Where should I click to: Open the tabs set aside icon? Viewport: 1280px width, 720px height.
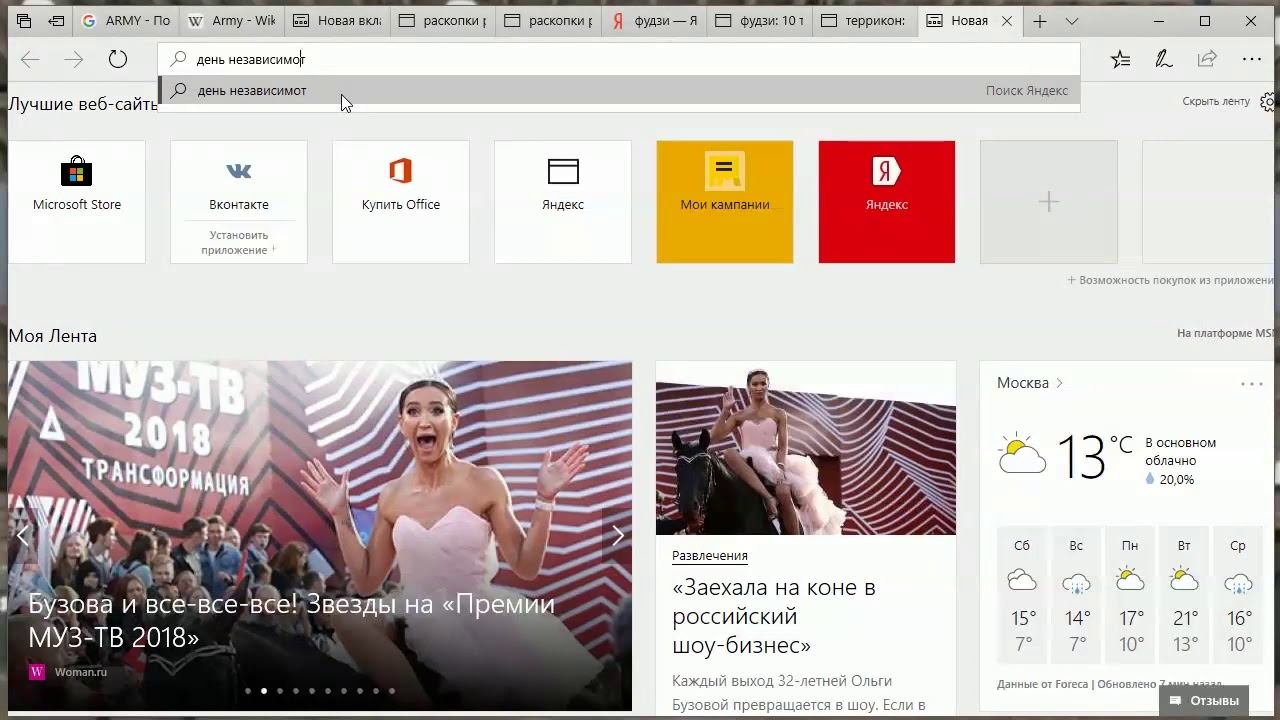(23, 21)
